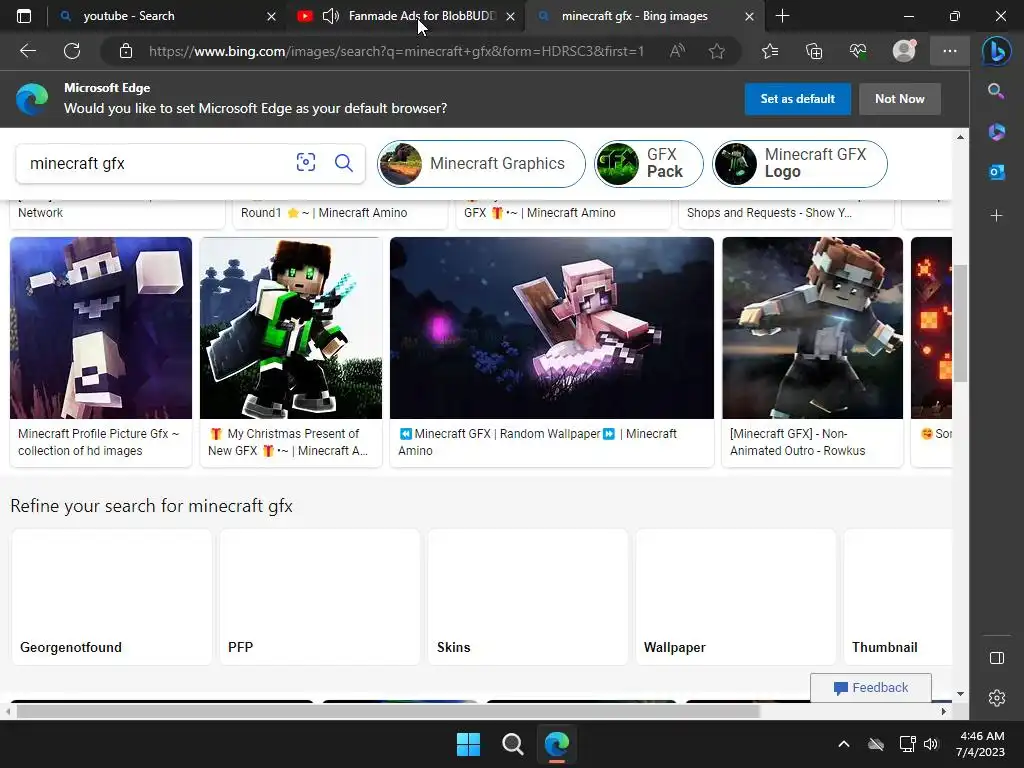Click the Set as default button
Image resolution: width=1024 pixels, height=768 pixels.
pos(797,99)
